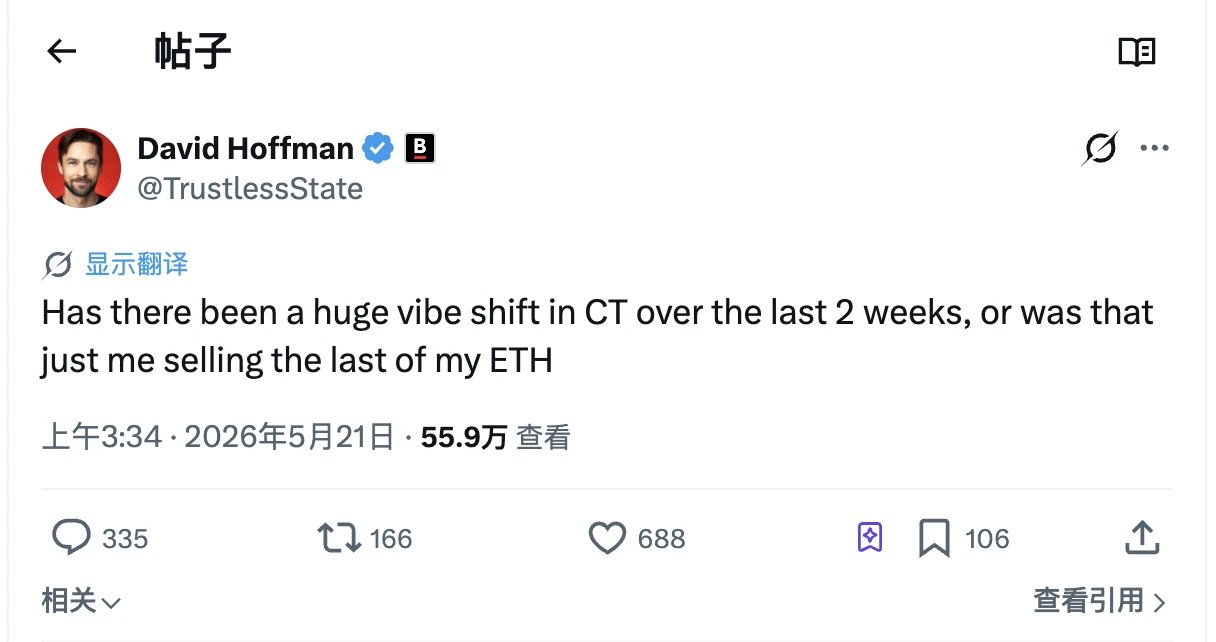Click 显示翻译 to translate the post
The image size is (1216, 642).
(x=136, y=264)
